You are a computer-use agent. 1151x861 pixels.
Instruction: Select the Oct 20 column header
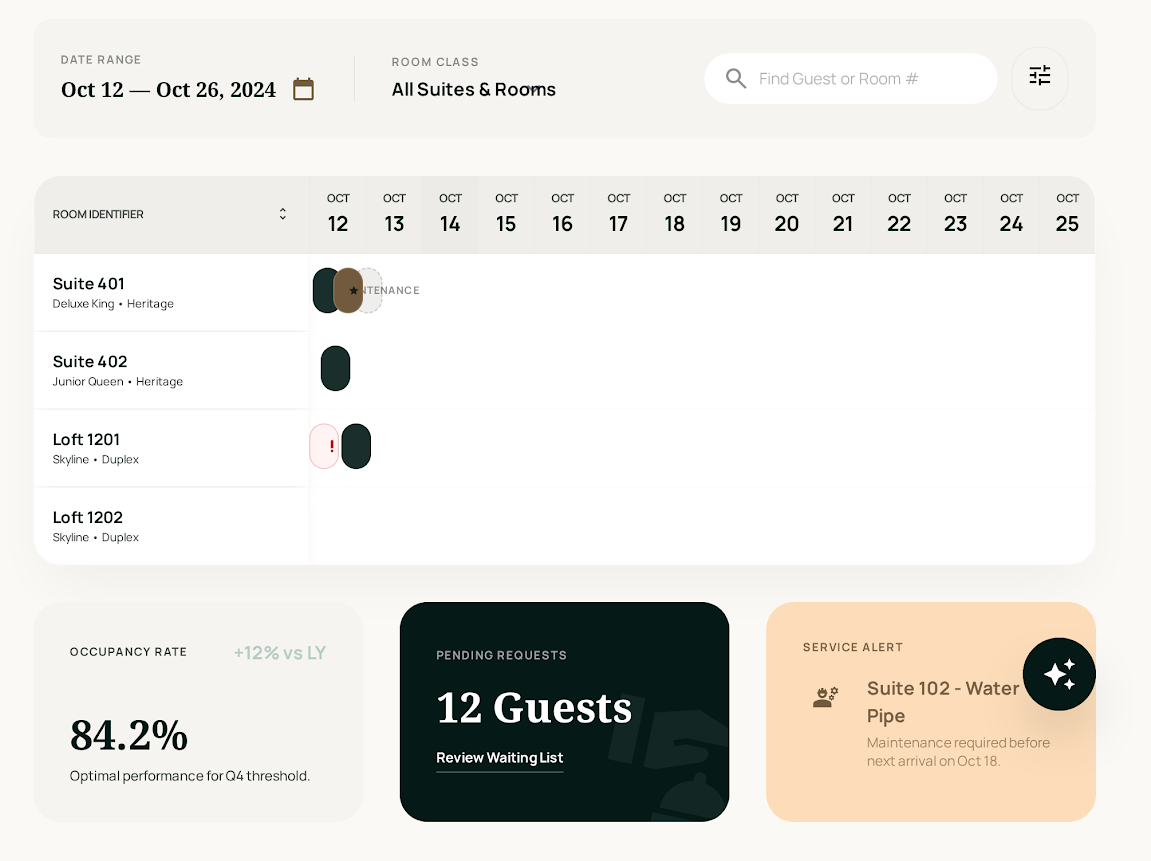pyautogui.click(x=787, y=214)
